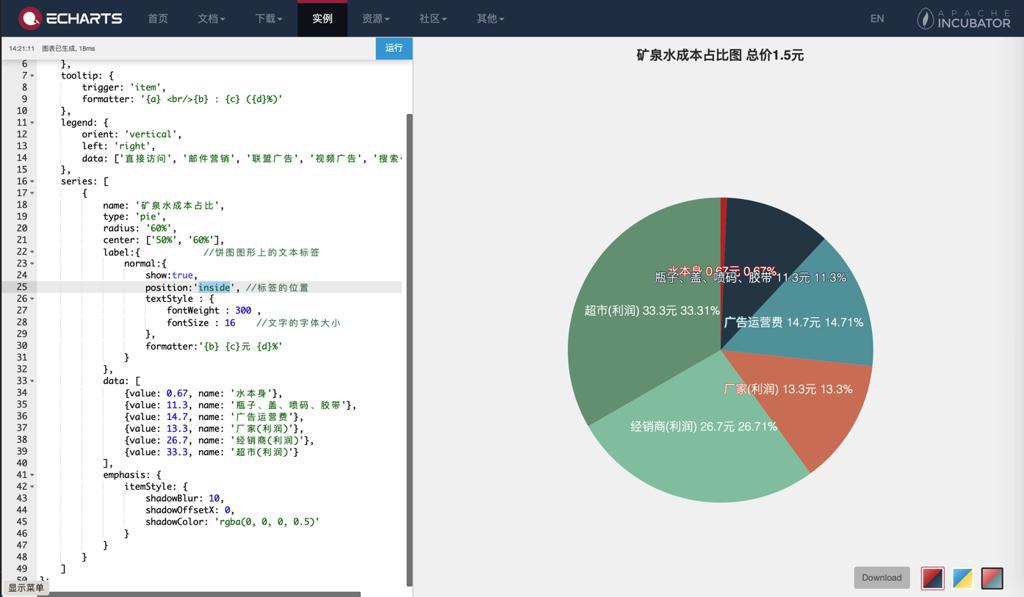Click the value 33.3 on line 39

point(177,452)
